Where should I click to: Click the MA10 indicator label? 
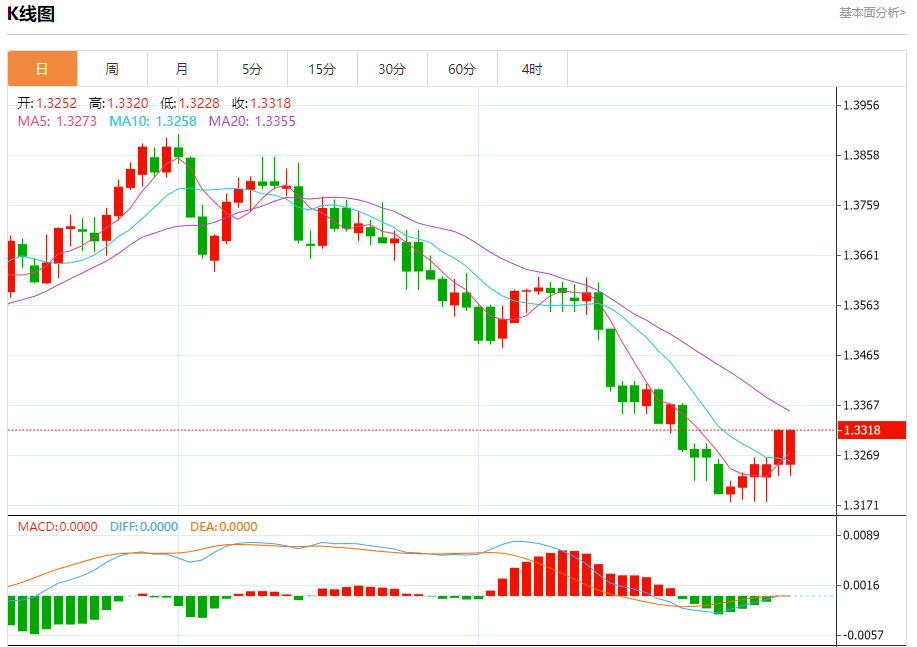(153, 121)
